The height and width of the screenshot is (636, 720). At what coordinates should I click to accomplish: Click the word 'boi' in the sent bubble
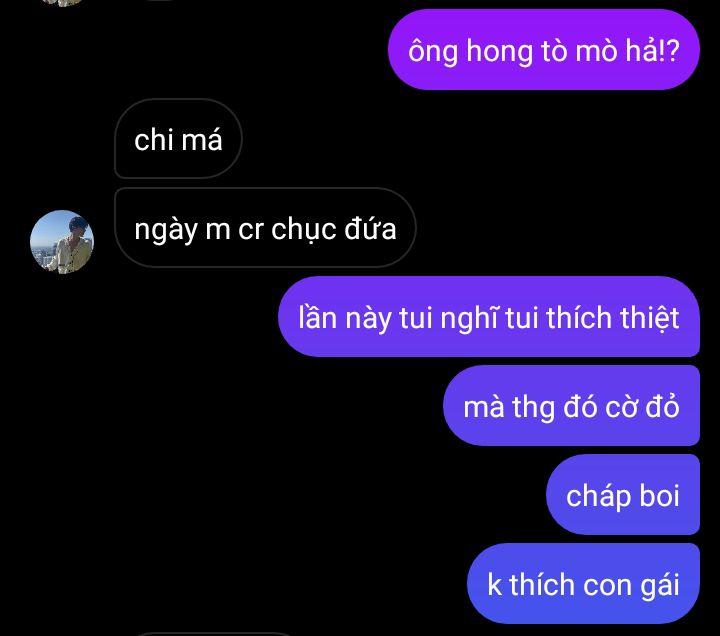tap(659, 495)
